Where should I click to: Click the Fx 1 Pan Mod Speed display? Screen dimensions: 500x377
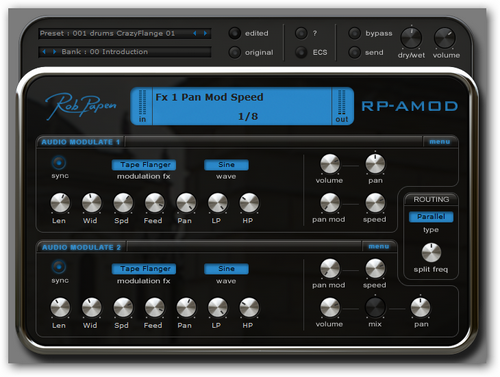242,106
